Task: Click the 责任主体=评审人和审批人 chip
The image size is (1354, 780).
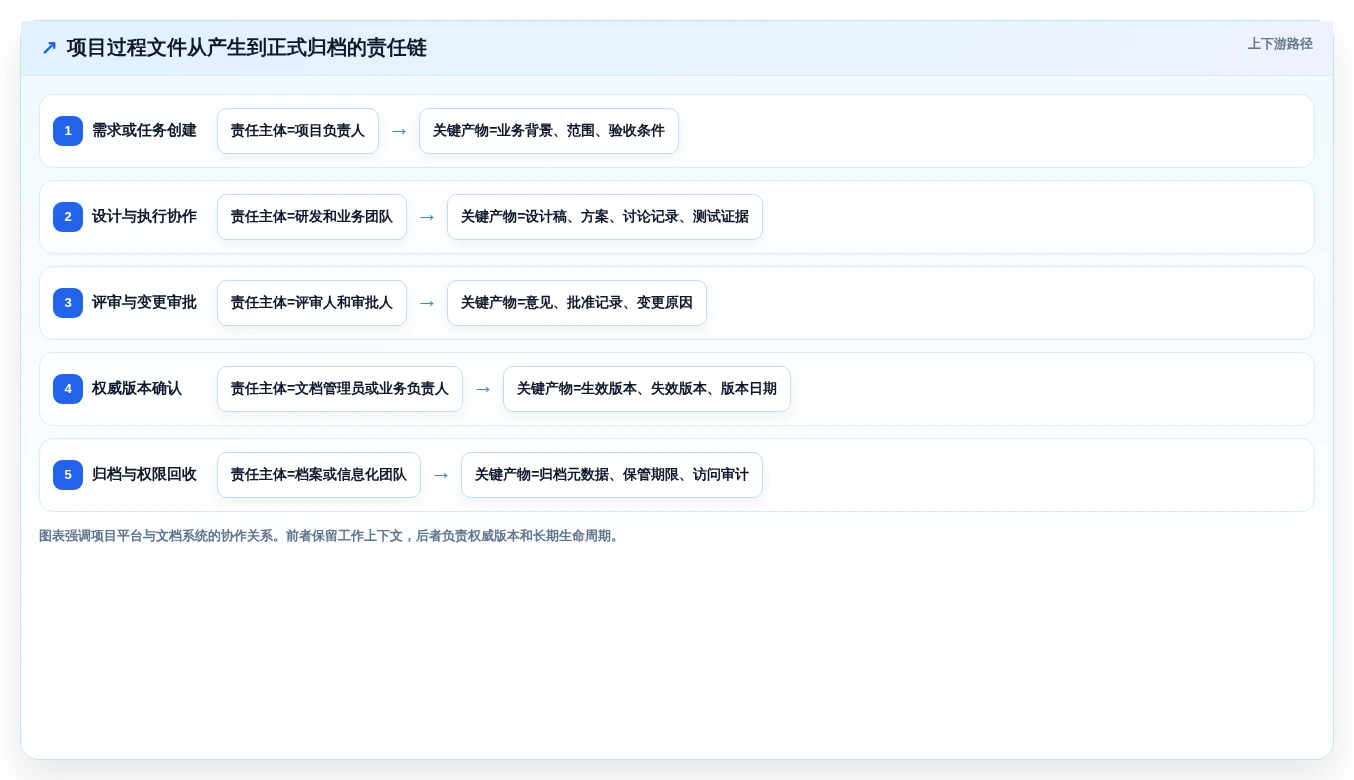Action: [x=312, y=303]
